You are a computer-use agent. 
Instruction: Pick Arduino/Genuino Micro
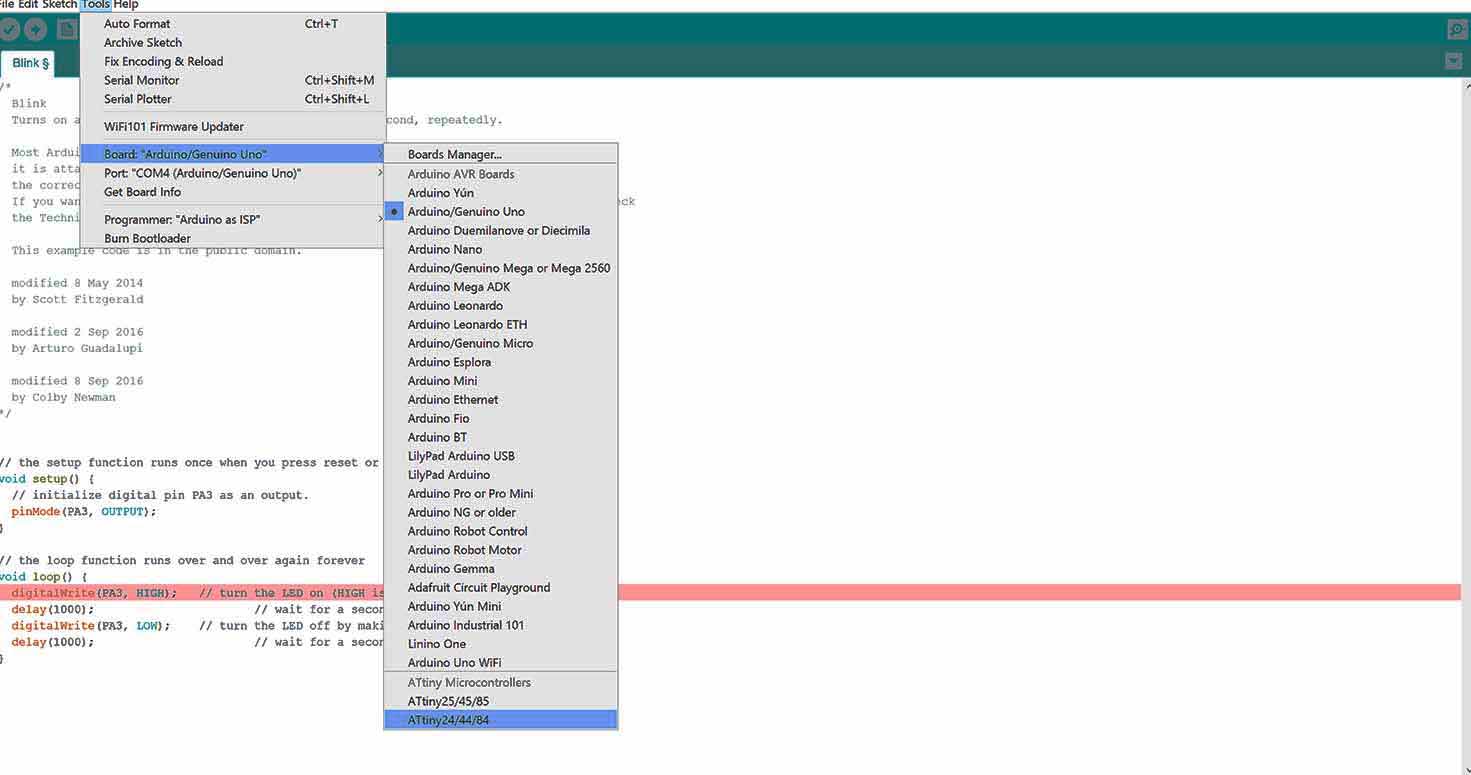click(501, 344)
